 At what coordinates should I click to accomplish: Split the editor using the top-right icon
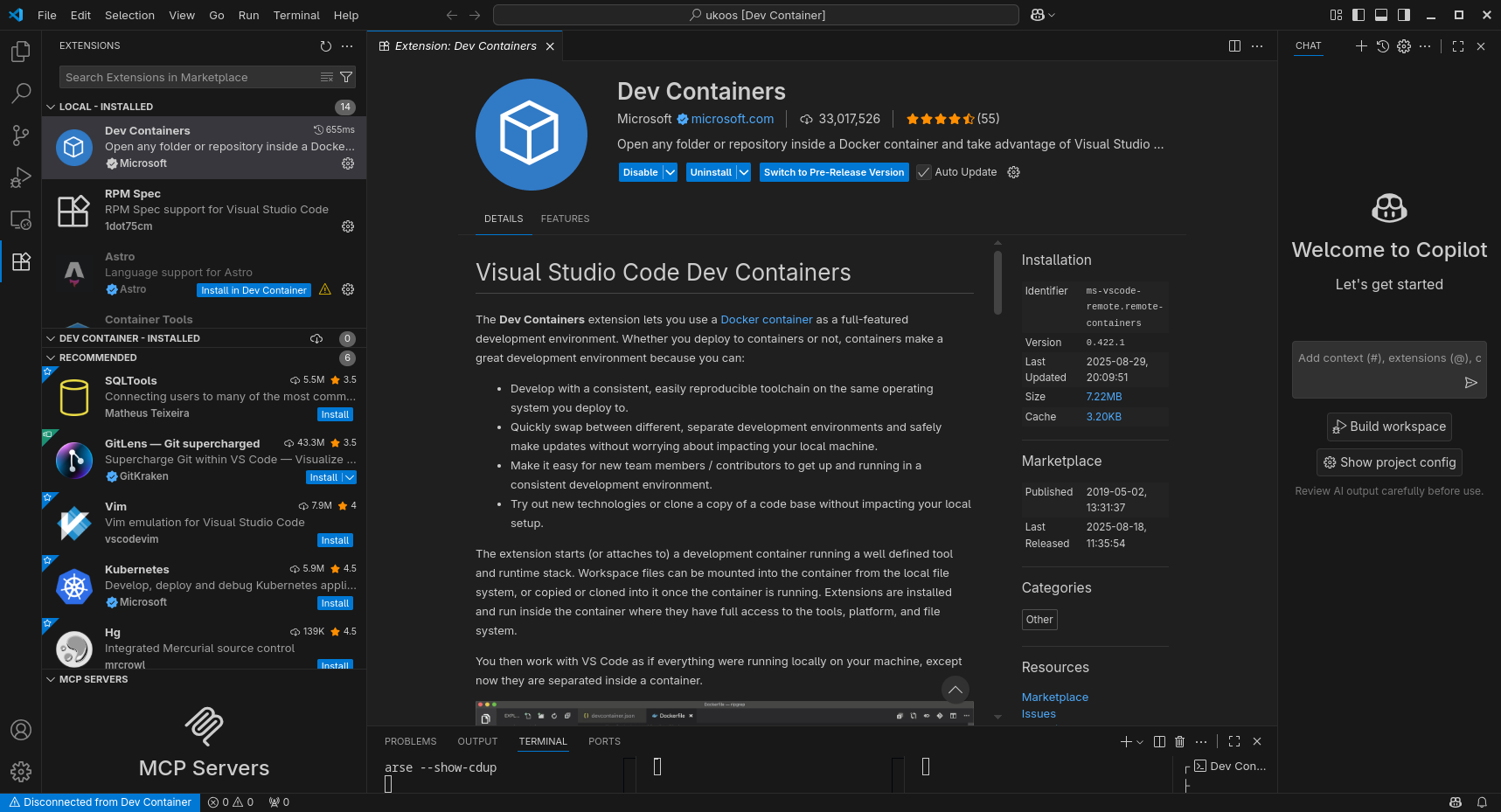(x=1233, y=45)
